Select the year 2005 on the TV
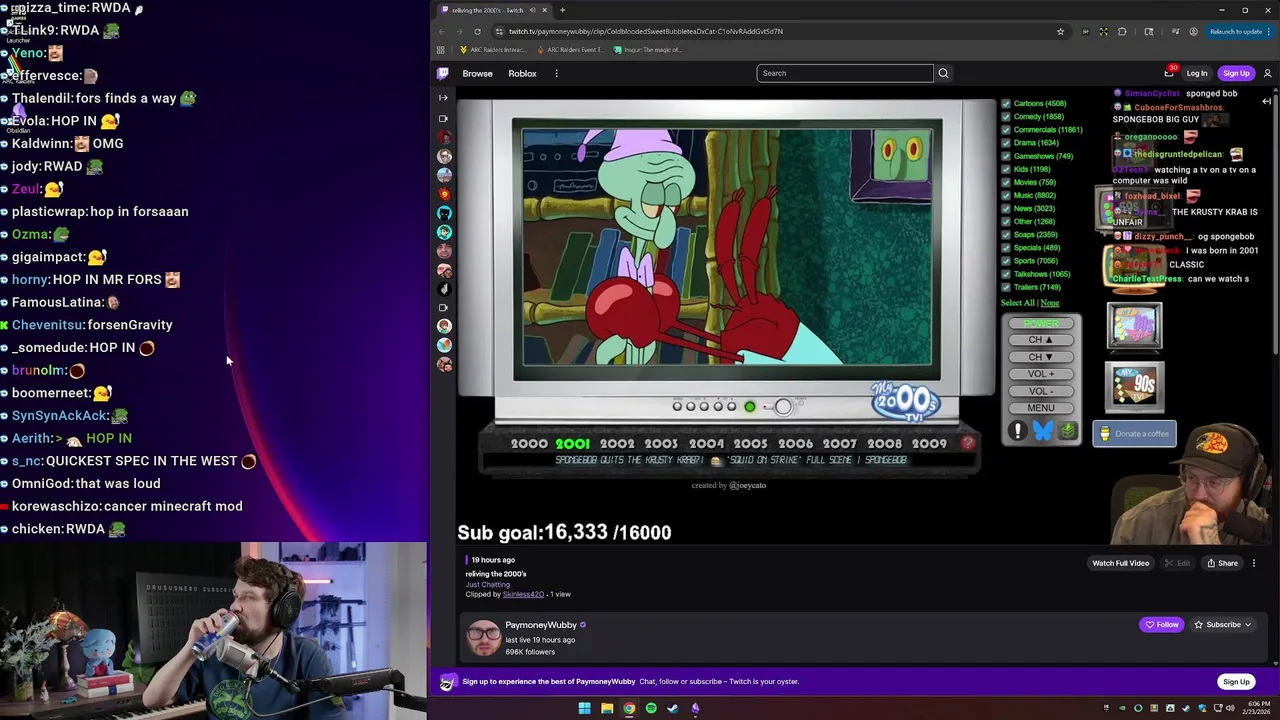1280x720 pixels. 751,444
